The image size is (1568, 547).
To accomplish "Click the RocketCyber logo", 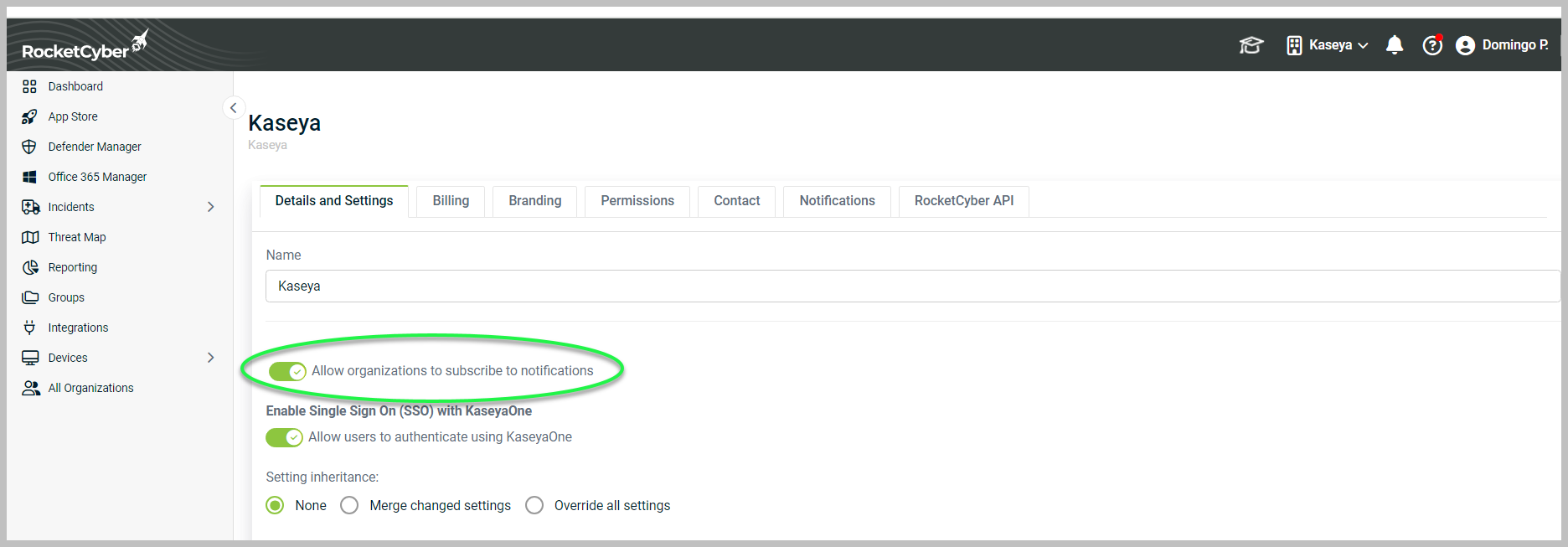I will click(85, 45).
